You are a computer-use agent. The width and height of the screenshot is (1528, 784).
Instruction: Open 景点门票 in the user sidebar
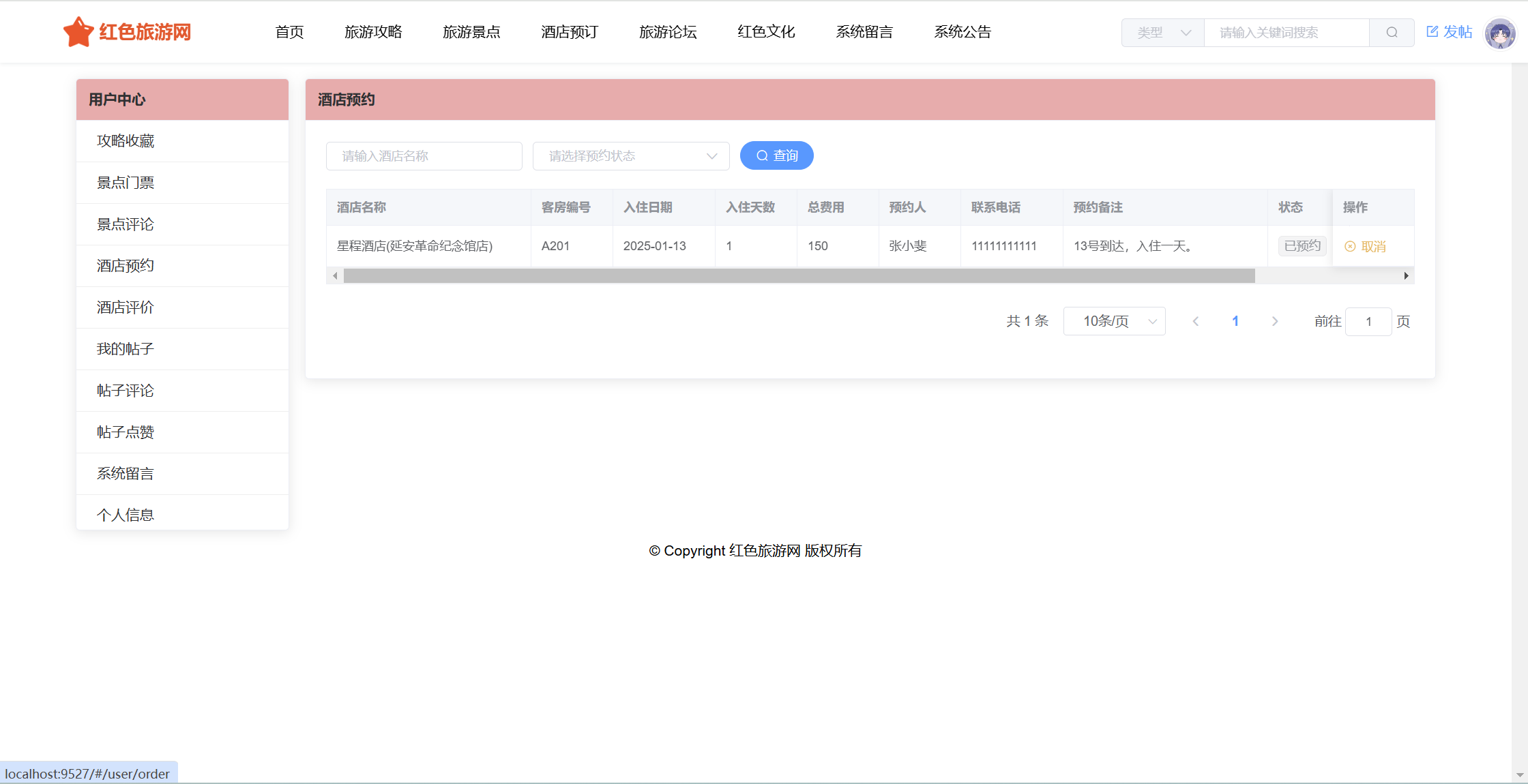pyautogui.click(x=126, y=183)
